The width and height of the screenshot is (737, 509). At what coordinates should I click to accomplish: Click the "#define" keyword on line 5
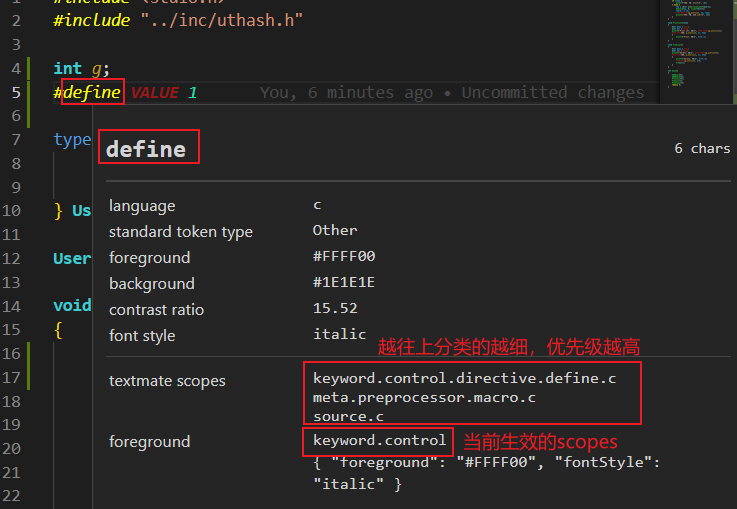click(87, 92)
